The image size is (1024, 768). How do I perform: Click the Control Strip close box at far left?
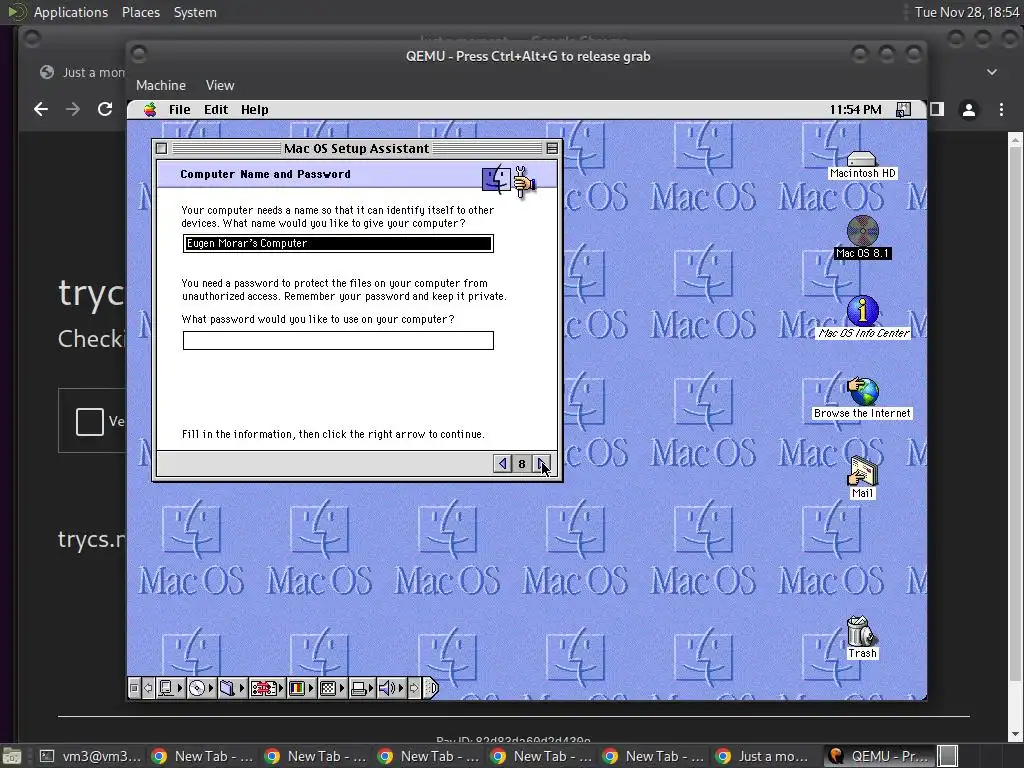pos(134,688)
